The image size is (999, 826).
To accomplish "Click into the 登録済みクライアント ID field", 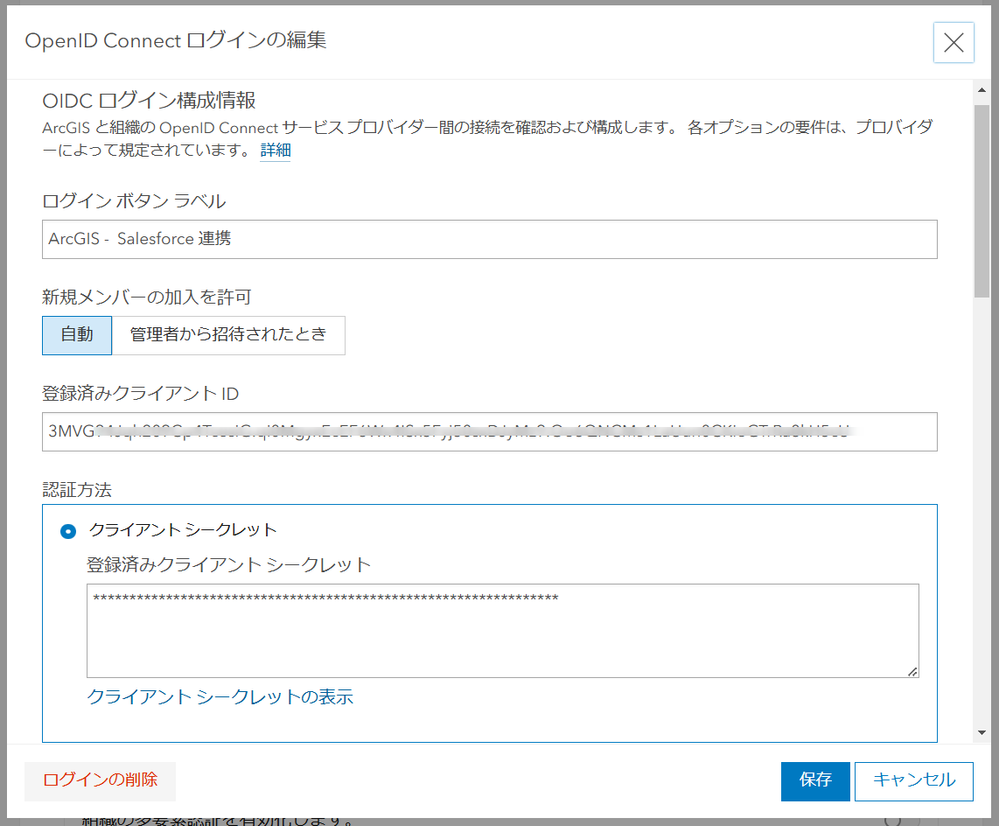I will pyautogui.click(x=490, y=432).
